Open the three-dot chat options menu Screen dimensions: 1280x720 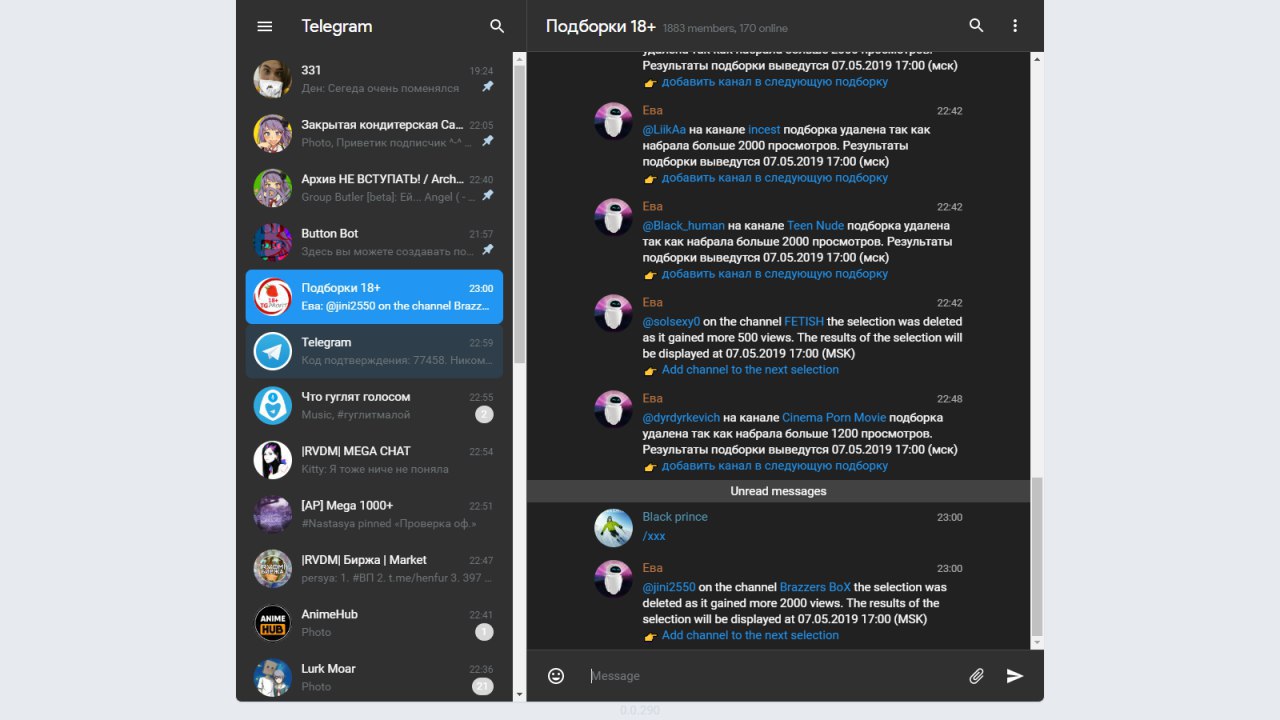point(1015,26)
